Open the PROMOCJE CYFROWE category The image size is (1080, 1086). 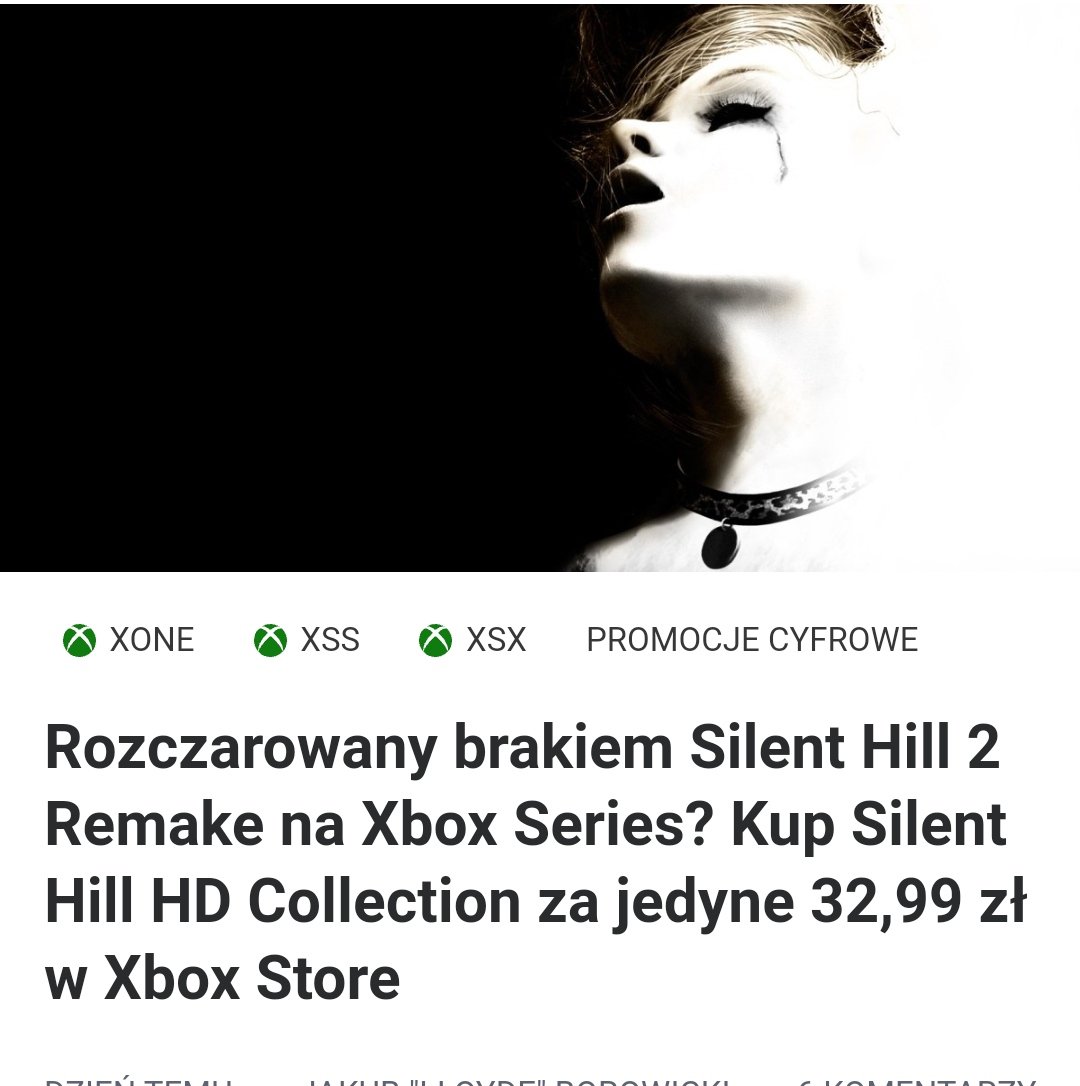coord(752,640)
